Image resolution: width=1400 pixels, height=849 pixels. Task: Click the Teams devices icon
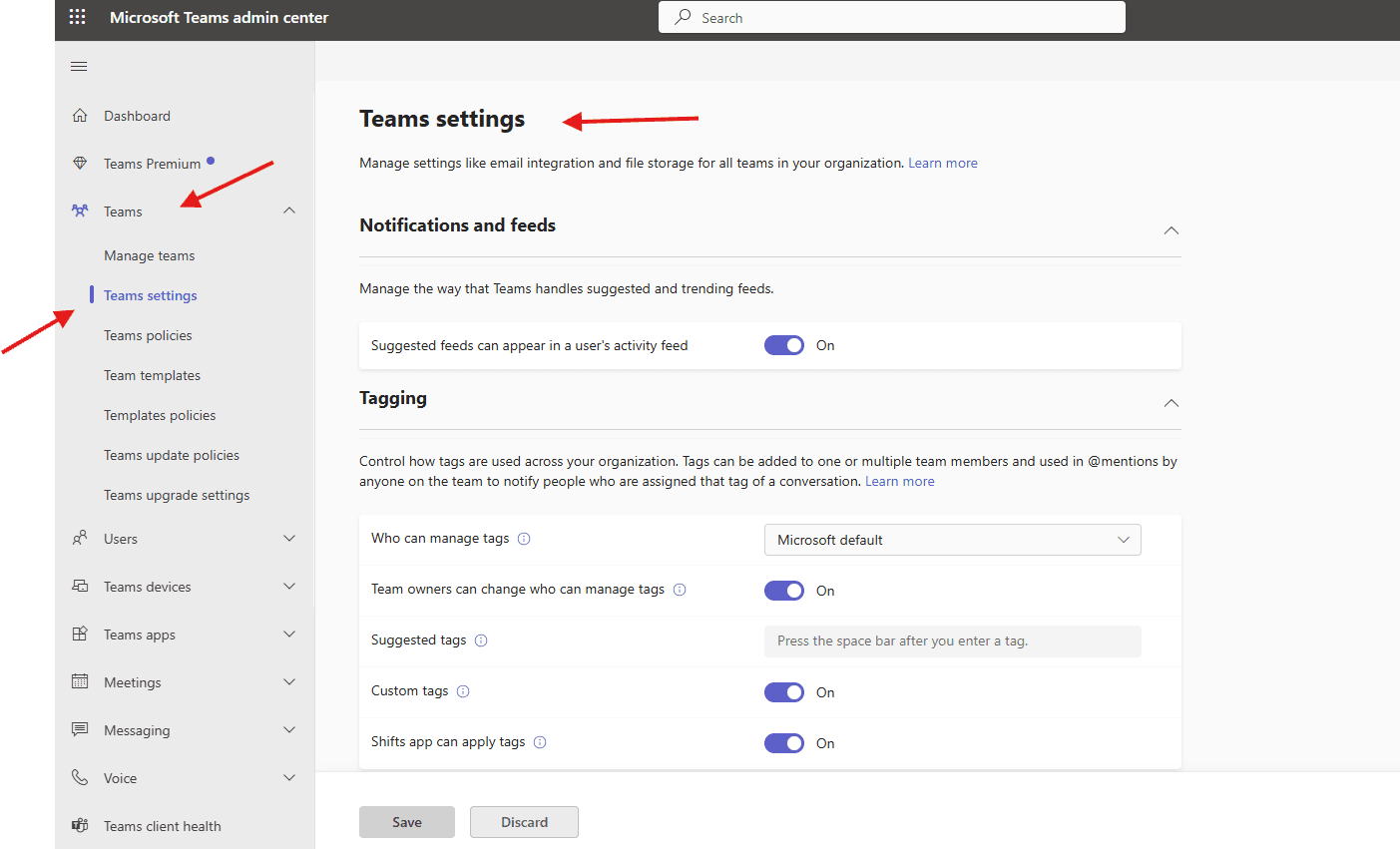point(79,586)
